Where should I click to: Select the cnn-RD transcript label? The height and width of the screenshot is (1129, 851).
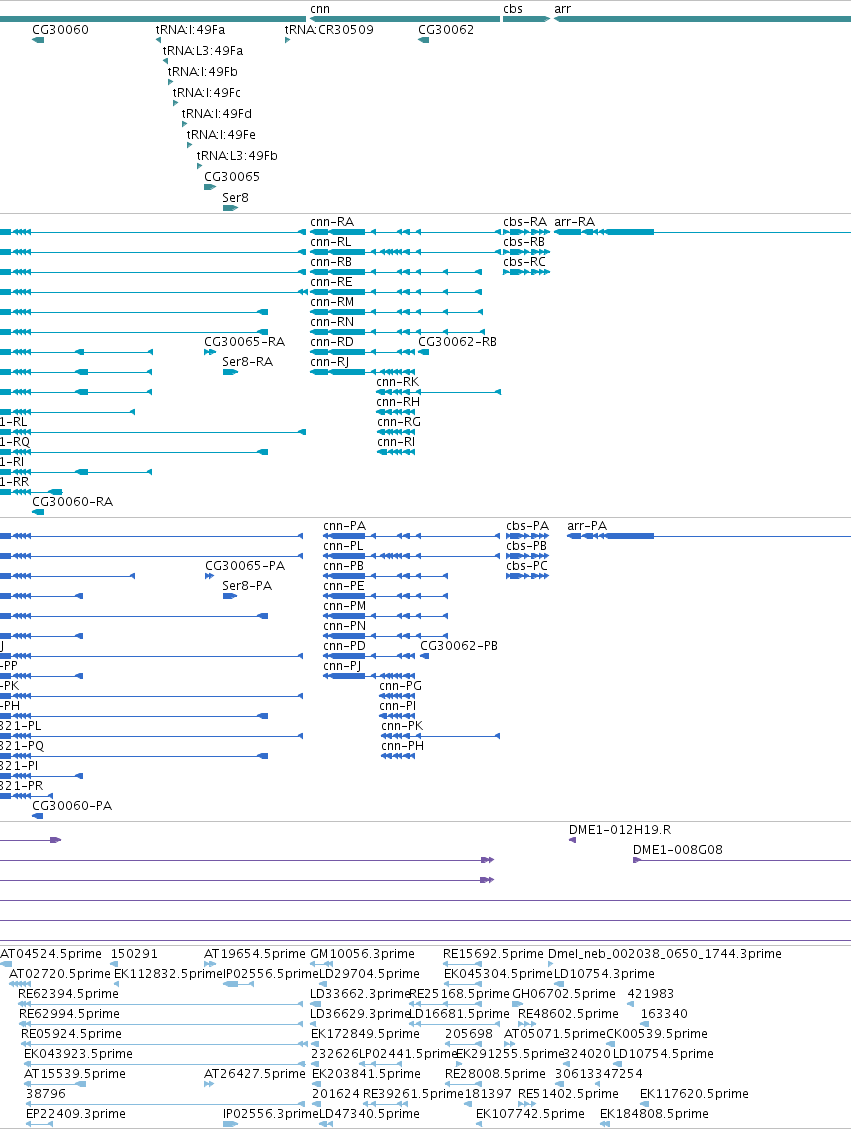332,341
